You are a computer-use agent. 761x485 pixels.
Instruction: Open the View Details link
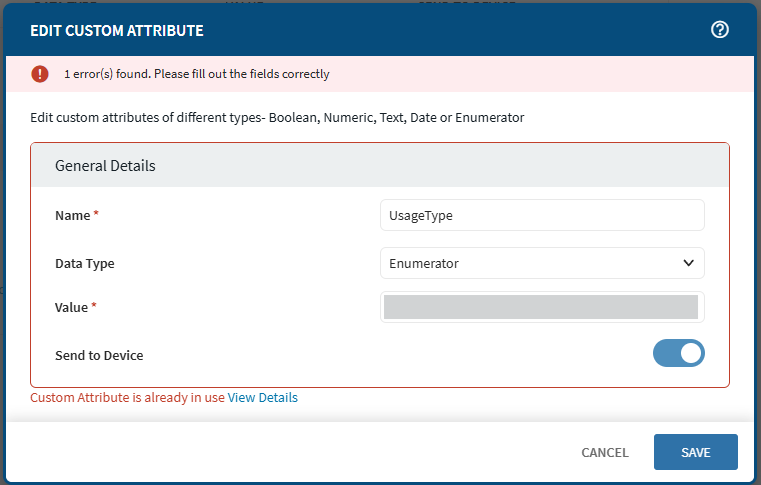point(262,397)
